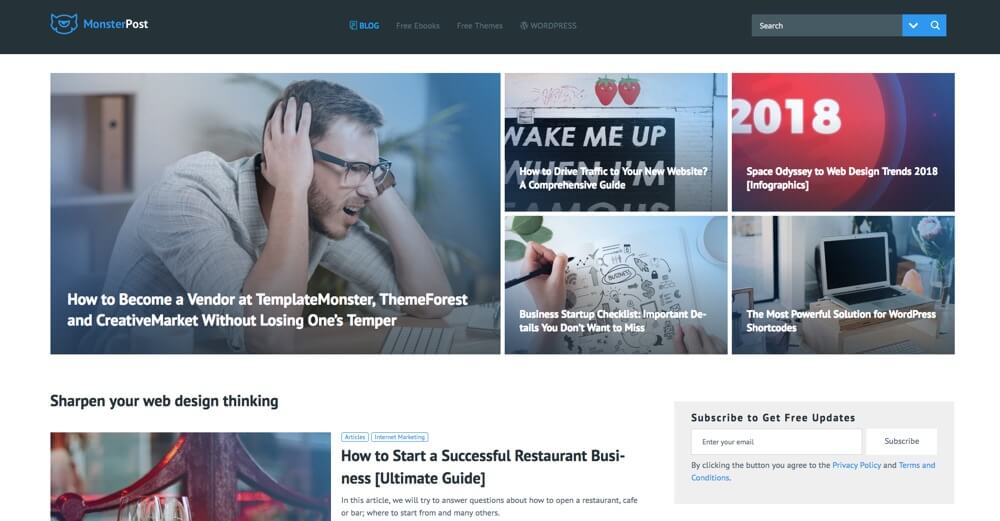This screenshot has width=1000, height=521.
Task: Click the 'Sharpen your web design thinking' heading
Action: tap(165, 401)
